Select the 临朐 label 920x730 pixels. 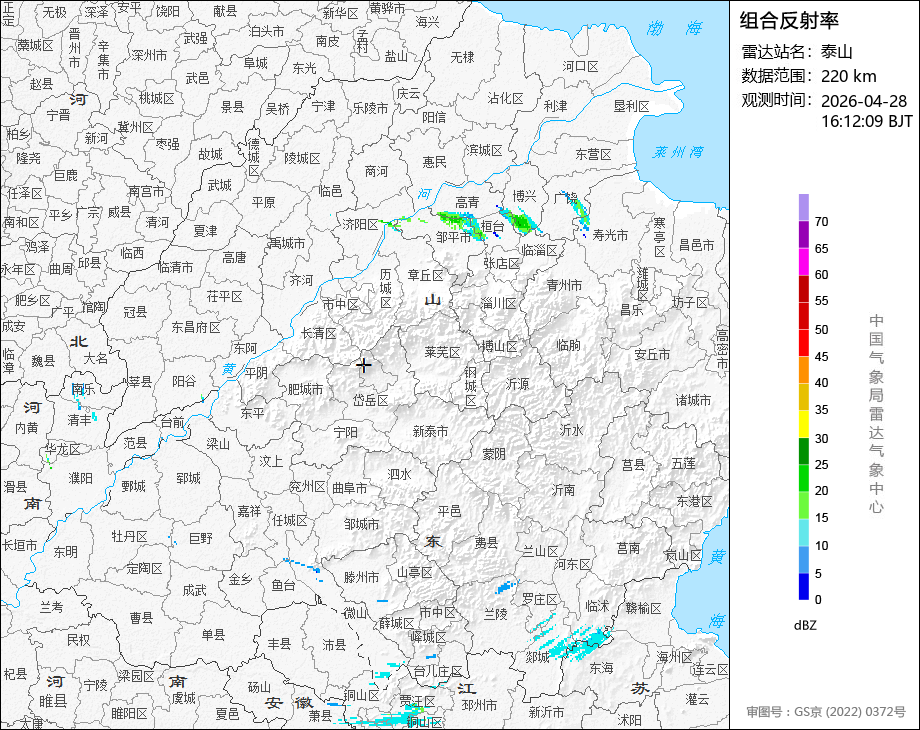(x=568, y=345)
